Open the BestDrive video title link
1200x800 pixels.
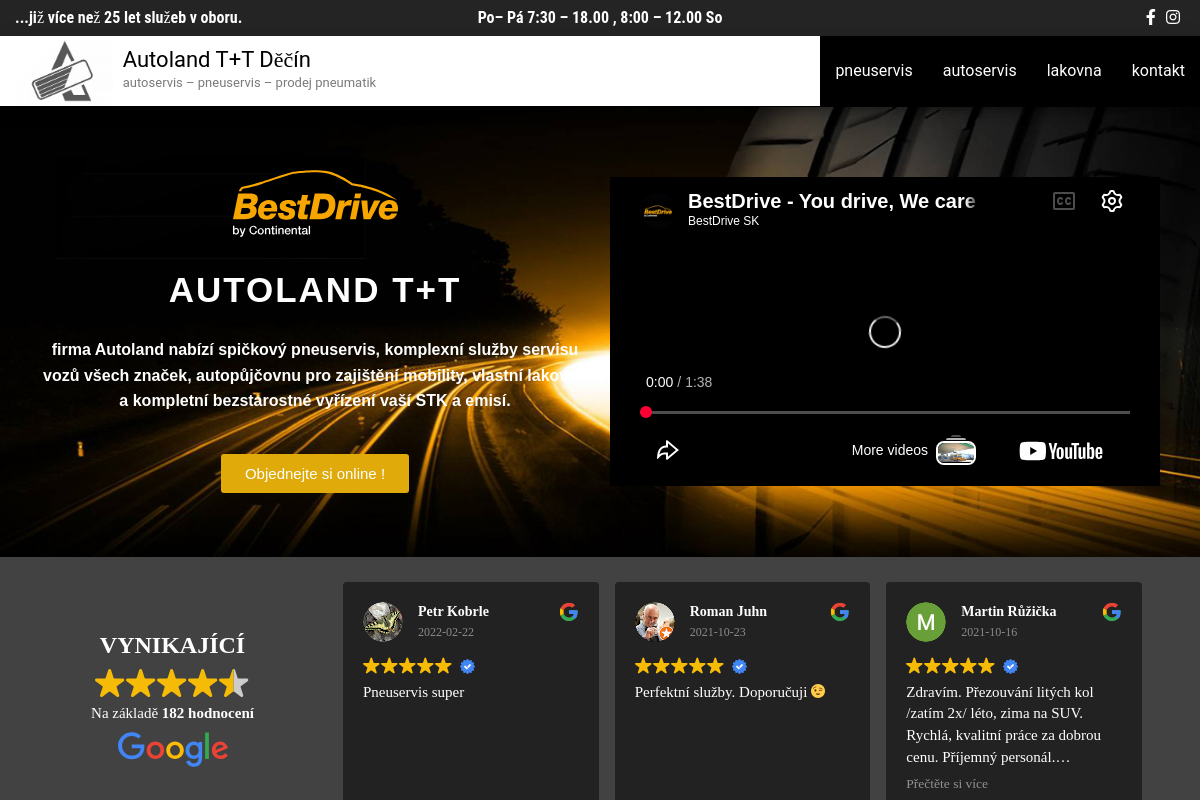tap(831, 201)
